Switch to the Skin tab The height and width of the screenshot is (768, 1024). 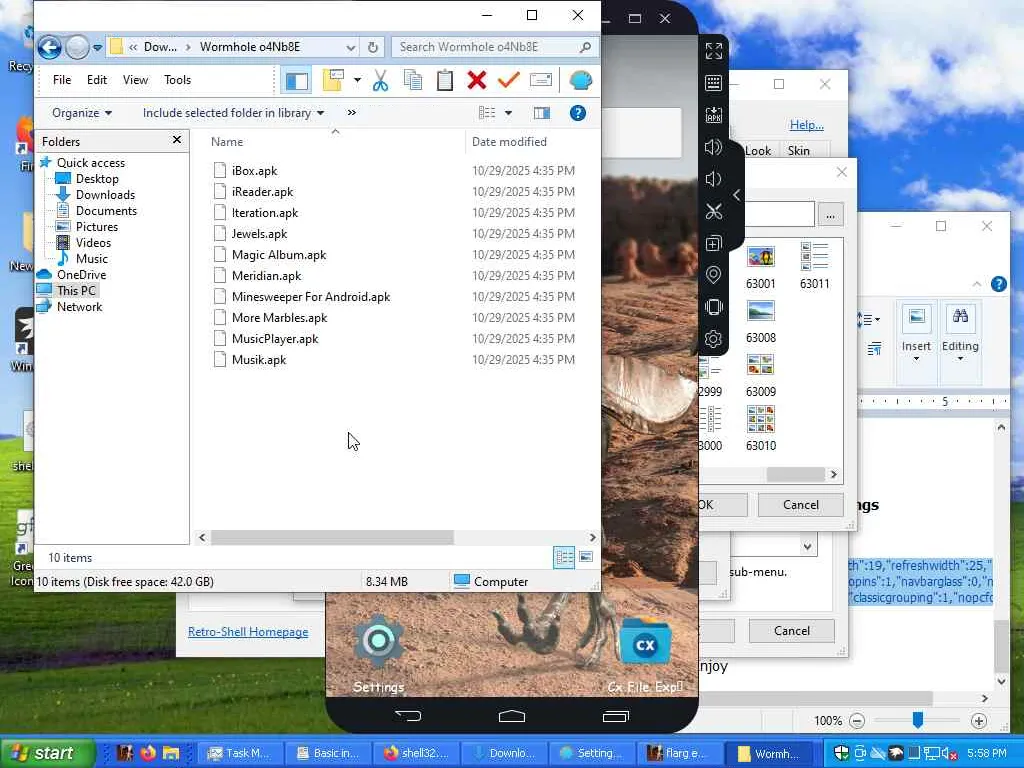tap(798, 150)
